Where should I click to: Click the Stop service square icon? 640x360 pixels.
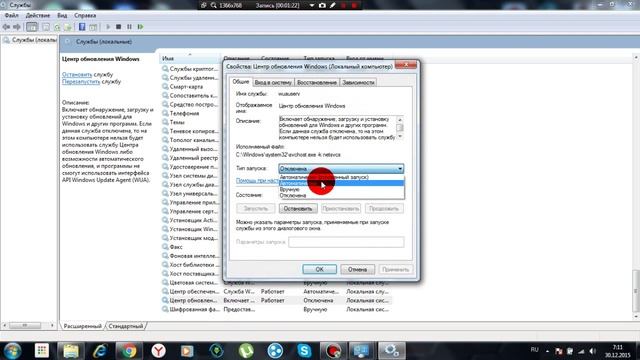click(118, 27)
